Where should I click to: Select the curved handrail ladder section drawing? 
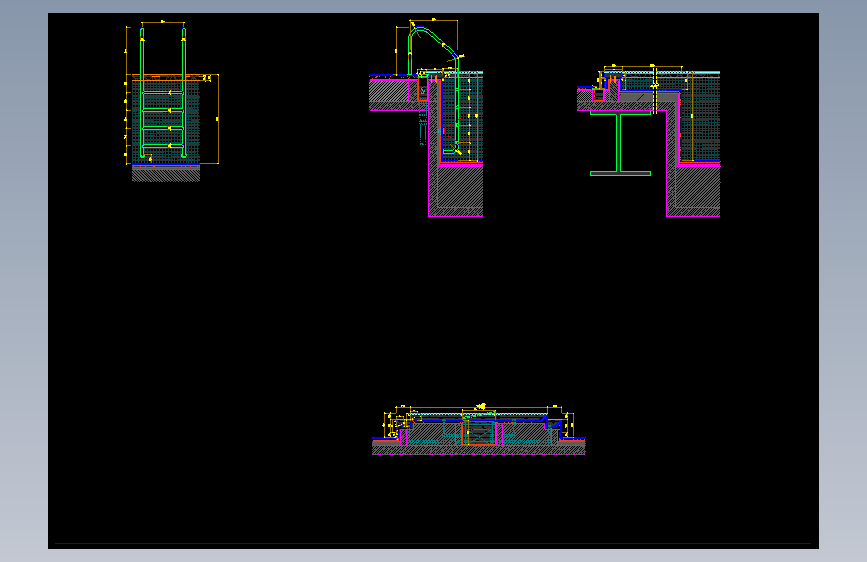(426, 118)
